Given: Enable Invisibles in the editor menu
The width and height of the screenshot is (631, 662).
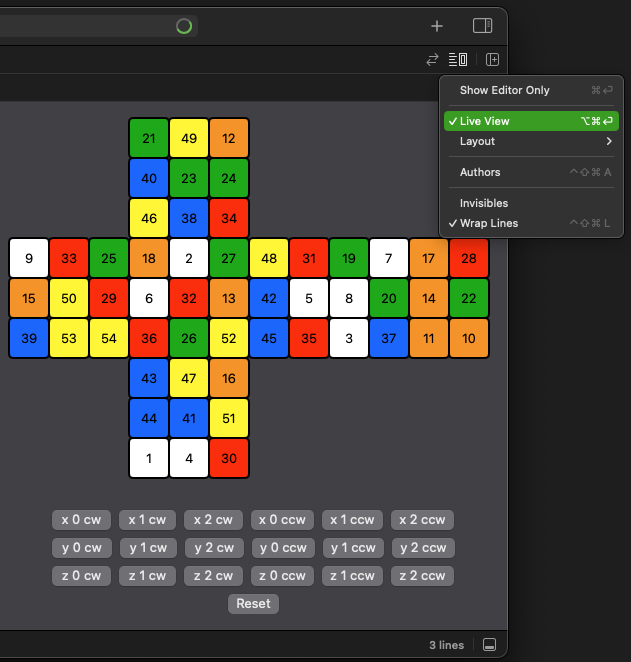Looking at the screenshot, I should click(x=531, y=203).
